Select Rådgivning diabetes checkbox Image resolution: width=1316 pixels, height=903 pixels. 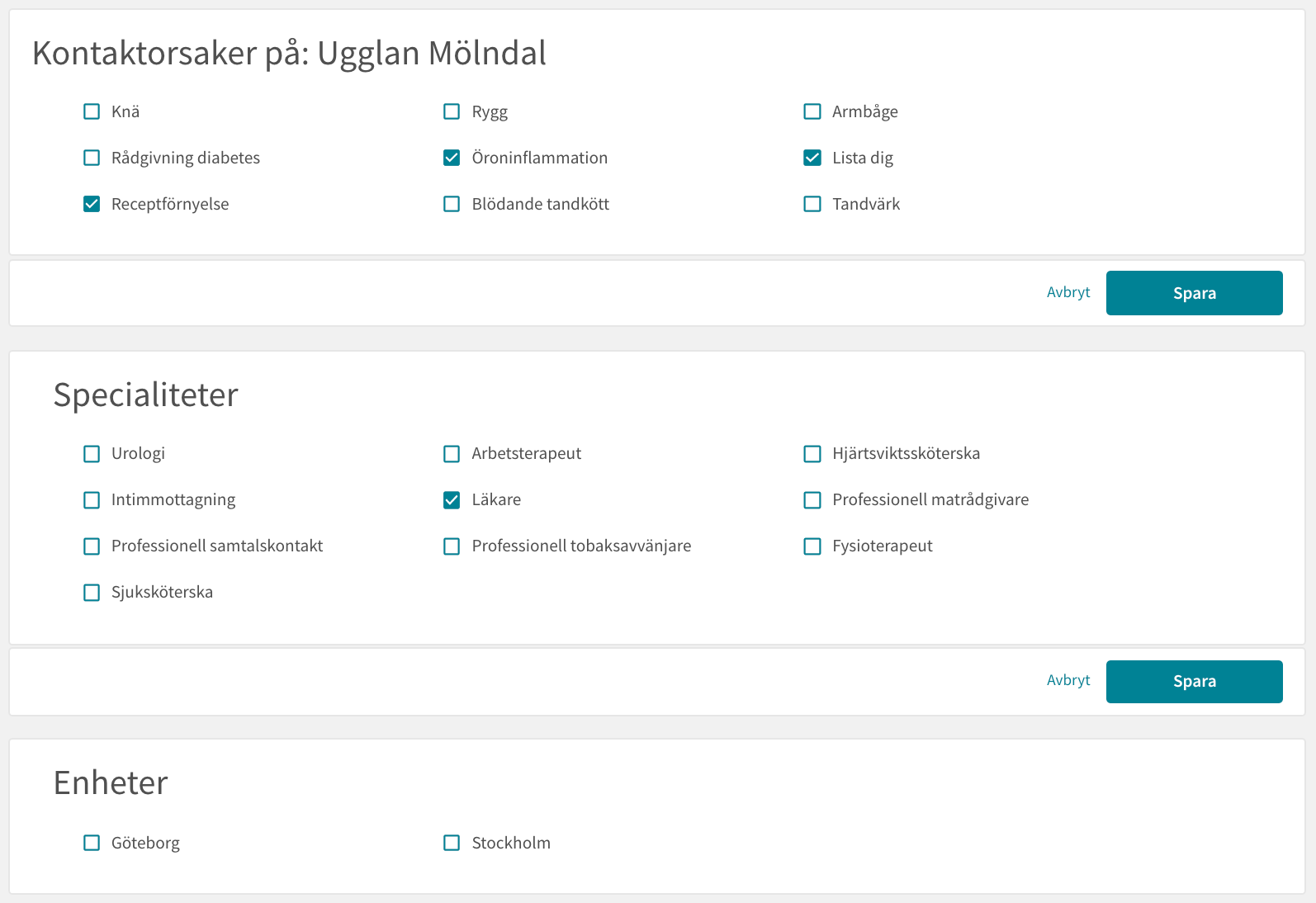(92, 158)
